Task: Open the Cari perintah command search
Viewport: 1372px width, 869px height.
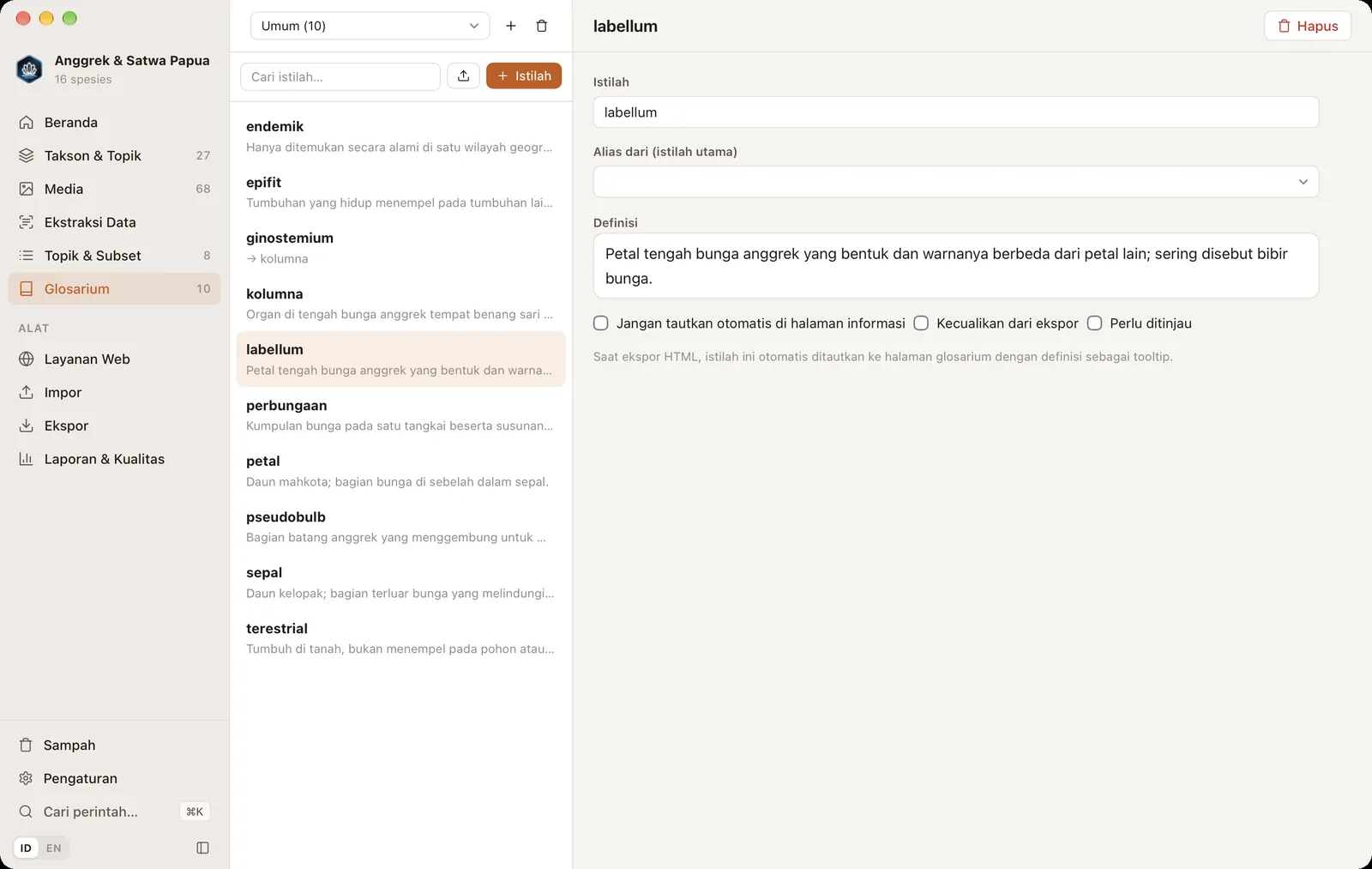Action: [x=114, y=812]
